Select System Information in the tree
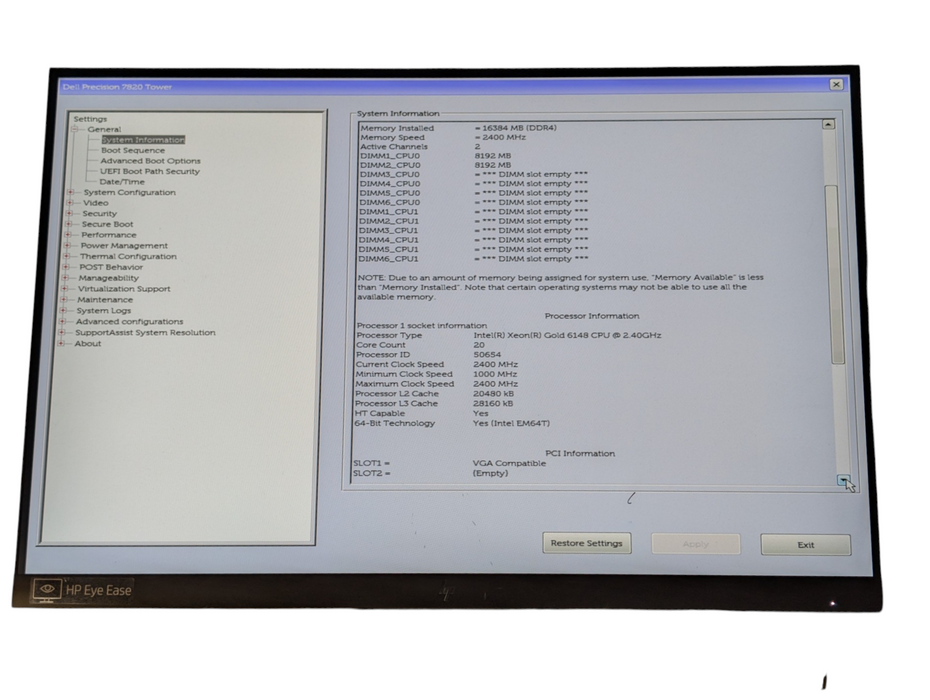Screen dimensions: 930x700 point(143,140)
